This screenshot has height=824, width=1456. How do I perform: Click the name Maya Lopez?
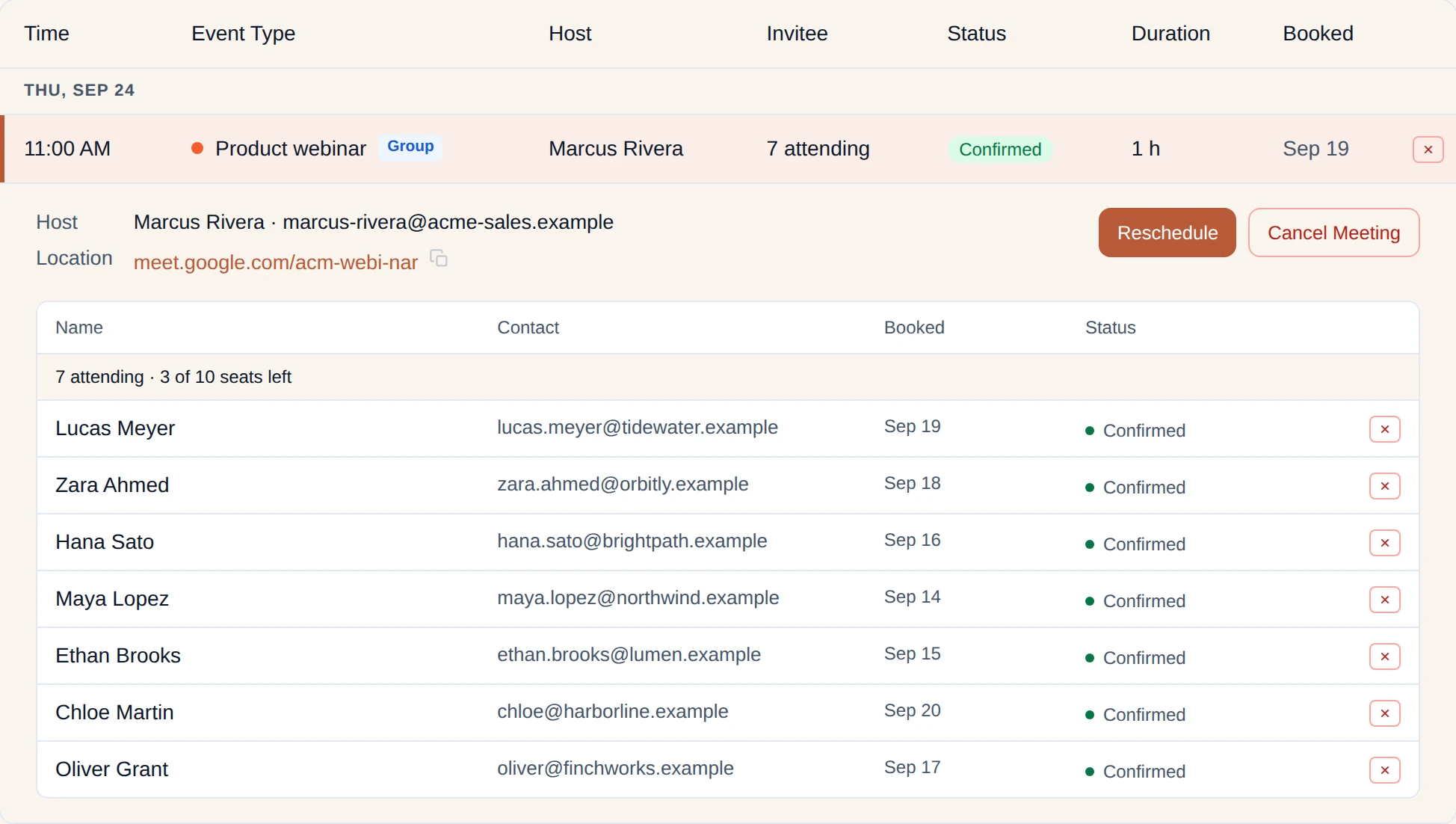(112, 599)
